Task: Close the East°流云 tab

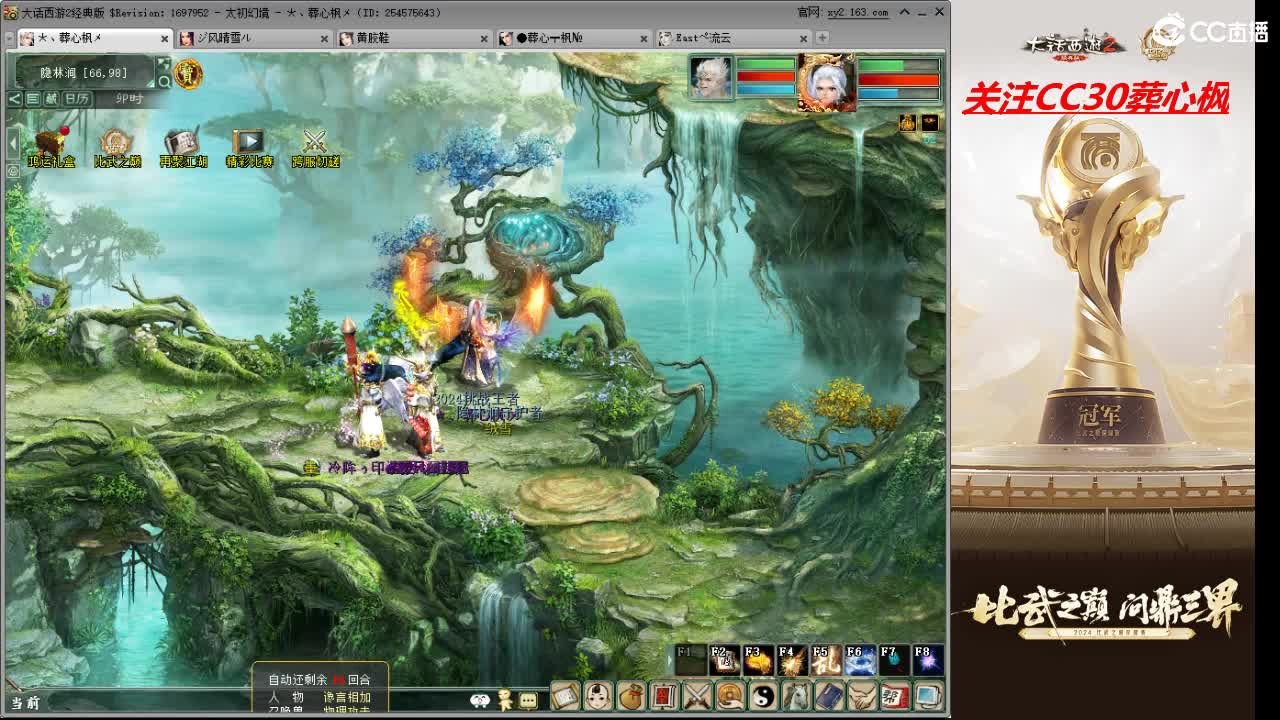Action: click(x=804, y=39)
